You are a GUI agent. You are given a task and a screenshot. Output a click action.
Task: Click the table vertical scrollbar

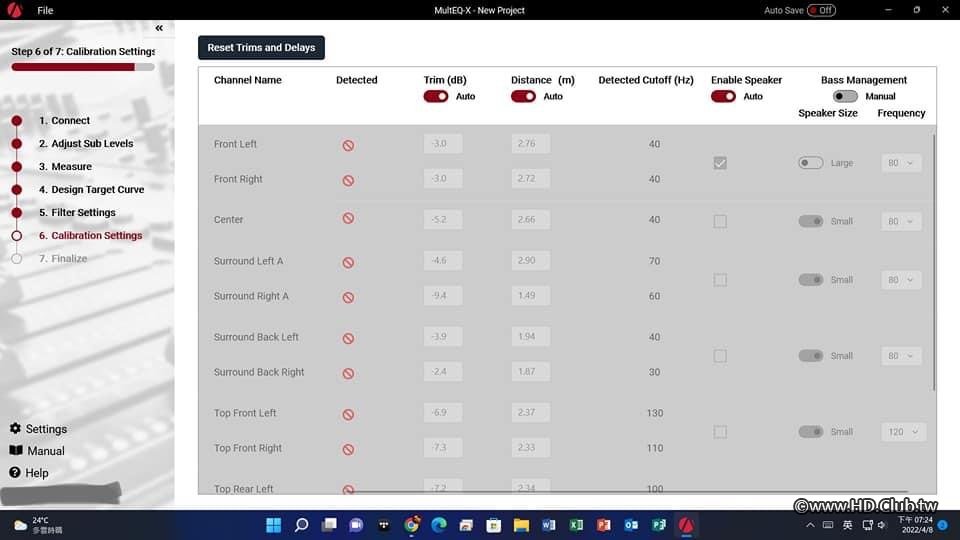[934, 263]
